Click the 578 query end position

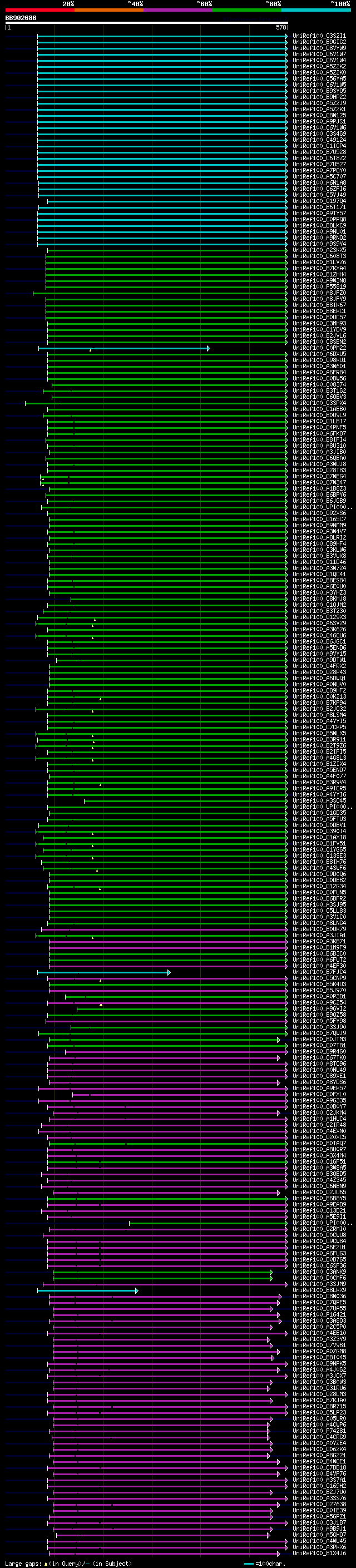coord(280,27)
